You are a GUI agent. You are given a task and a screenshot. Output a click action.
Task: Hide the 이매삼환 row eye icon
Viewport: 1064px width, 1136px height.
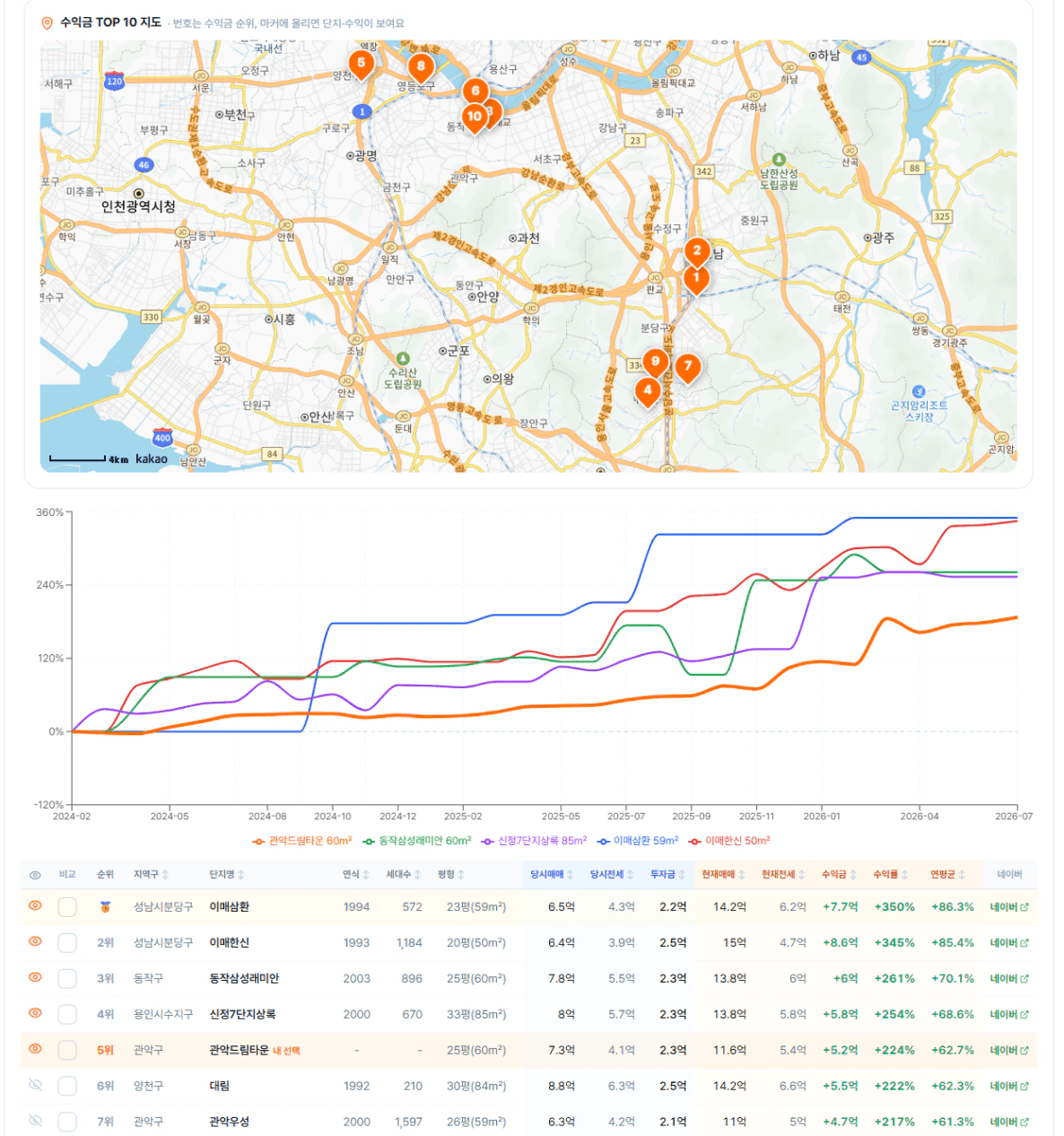35,906
